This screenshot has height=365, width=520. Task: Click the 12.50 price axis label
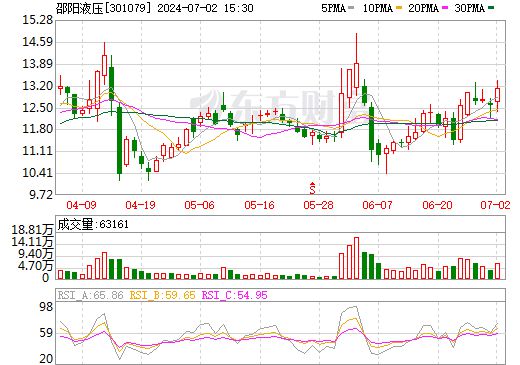[37, 108]
